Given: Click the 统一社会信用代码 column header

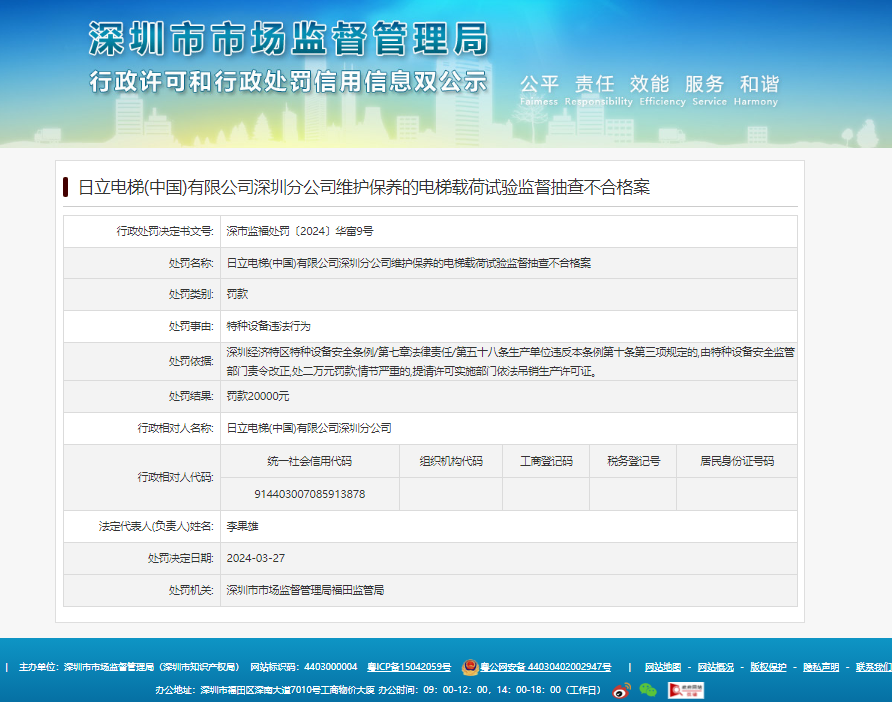Looking at the screenshot, I should click(309, 461).
